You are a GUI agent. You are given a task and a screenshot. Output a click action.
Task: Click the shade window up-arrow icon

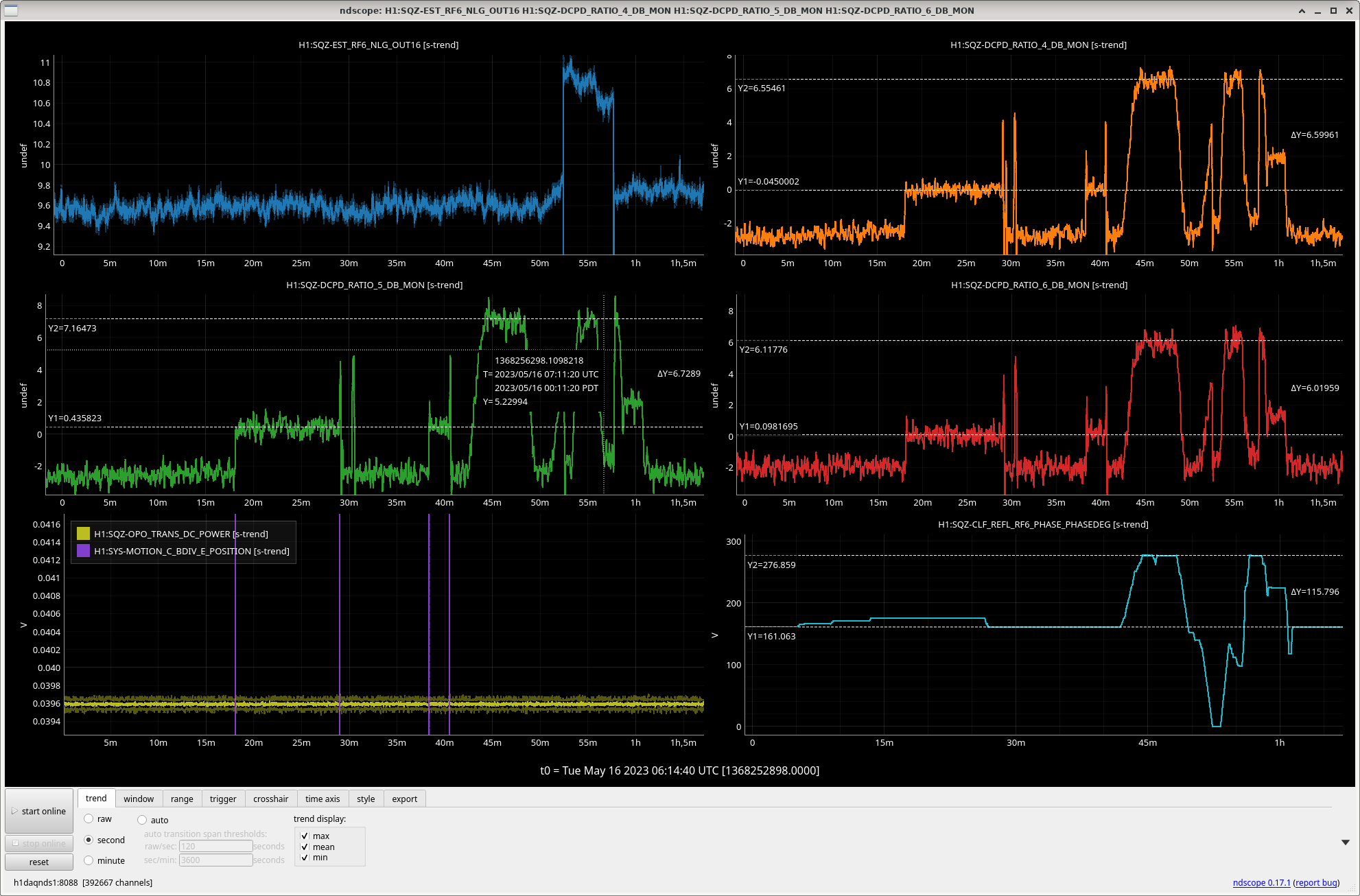pos(1302,11)
